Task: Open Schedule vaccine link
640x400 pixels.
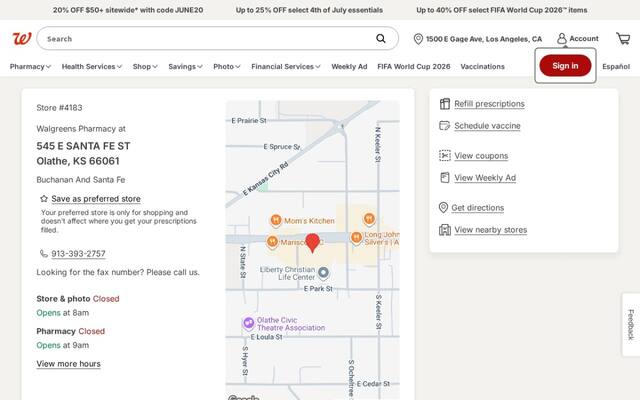Action: (487, 126)
